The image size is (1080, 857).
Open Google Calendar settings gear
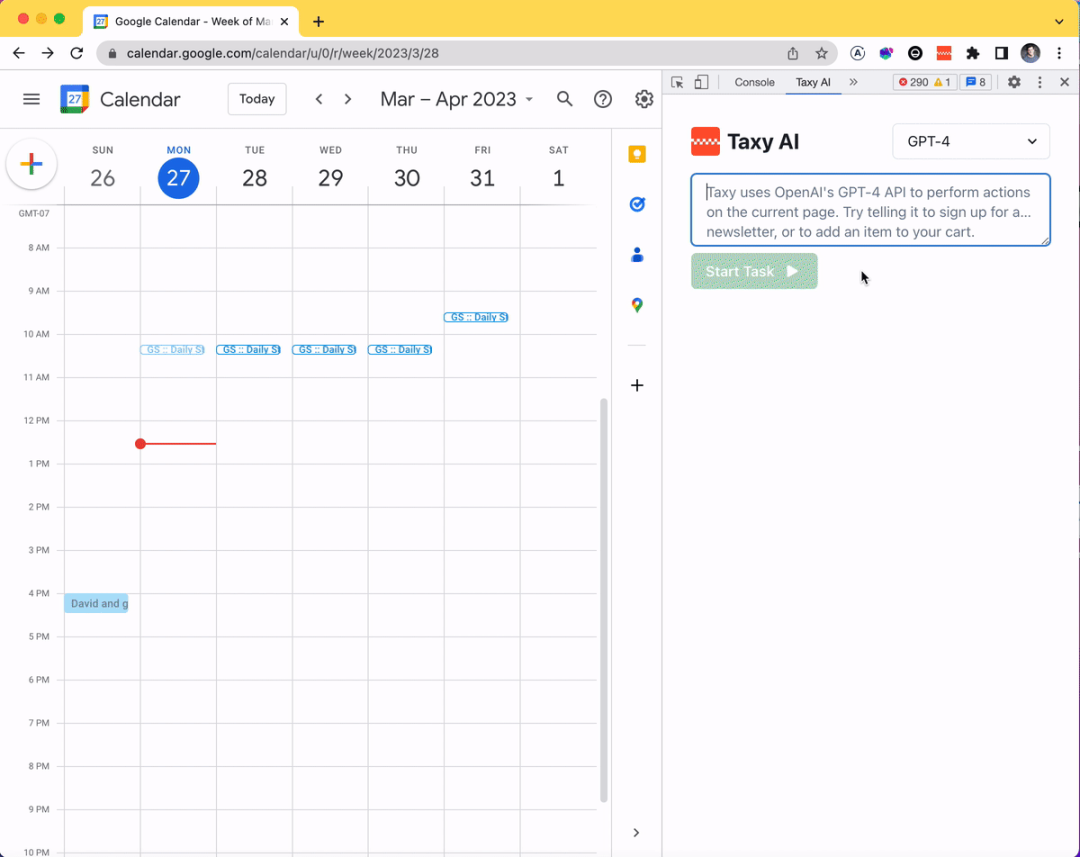pyautogui.click(x=644, y=99)
